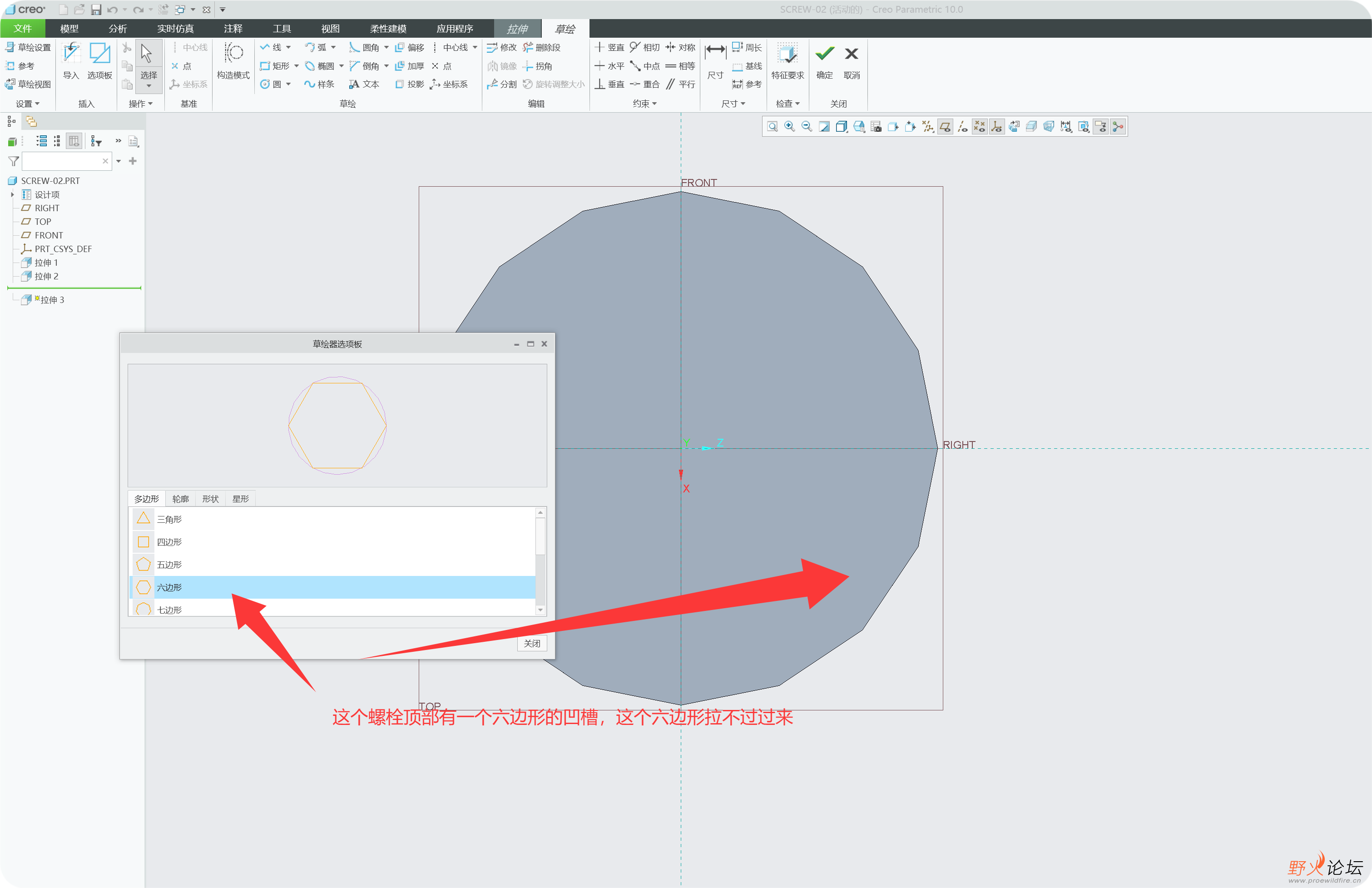Switch to the 星形 tab in palette
1372x888 pixels.
(240, 499)
